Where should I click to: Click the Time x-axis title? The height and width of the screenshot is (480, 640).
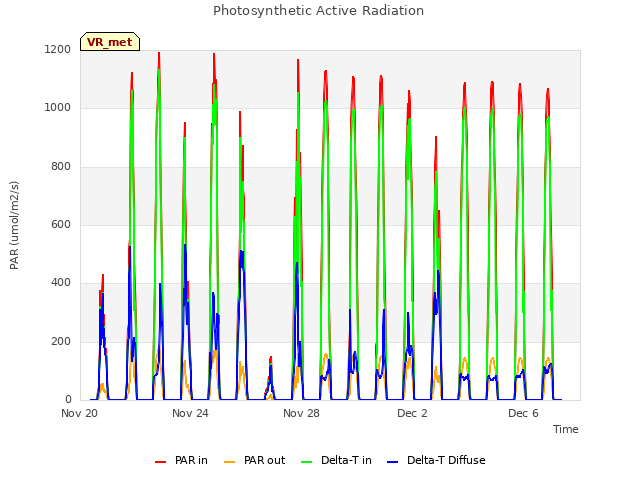click(x=566, y=429)
